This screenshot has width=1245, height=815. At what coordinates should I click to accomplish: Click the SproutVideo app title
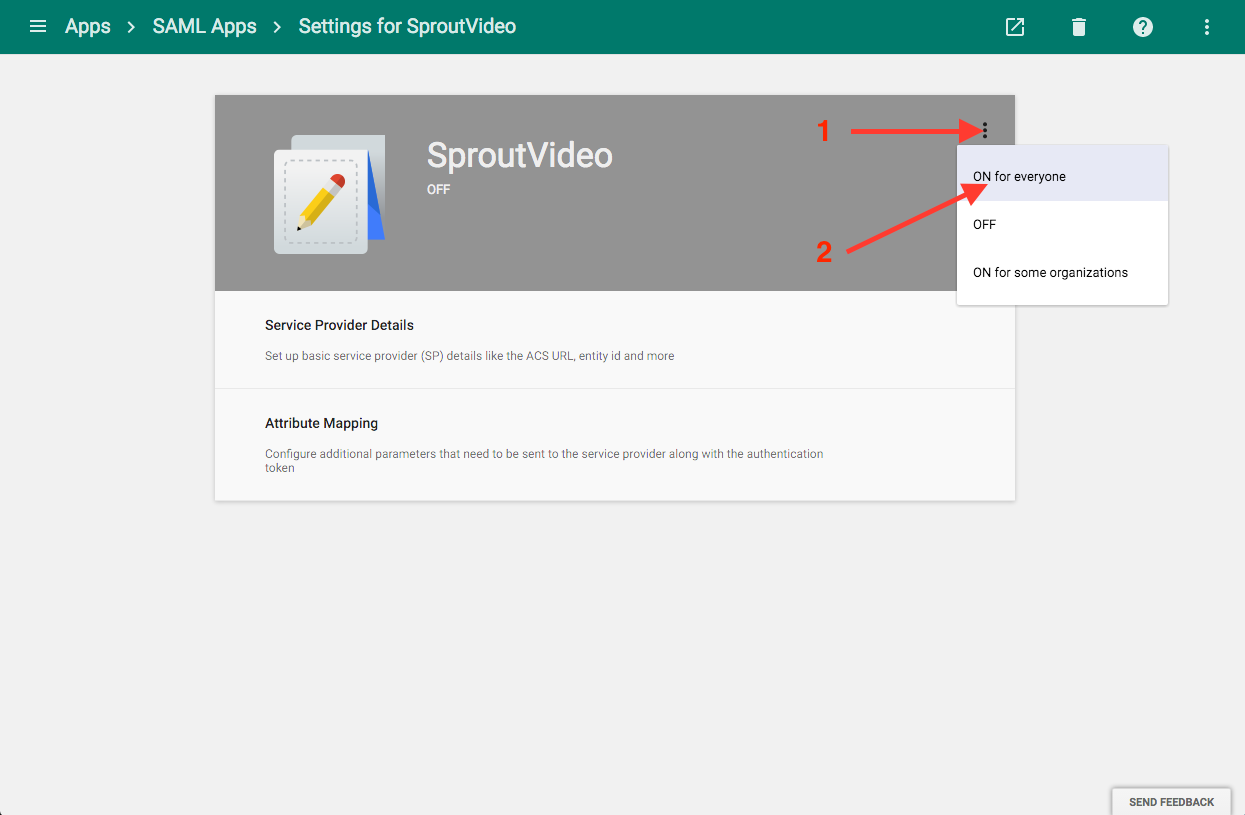click(x=520, y=156)
